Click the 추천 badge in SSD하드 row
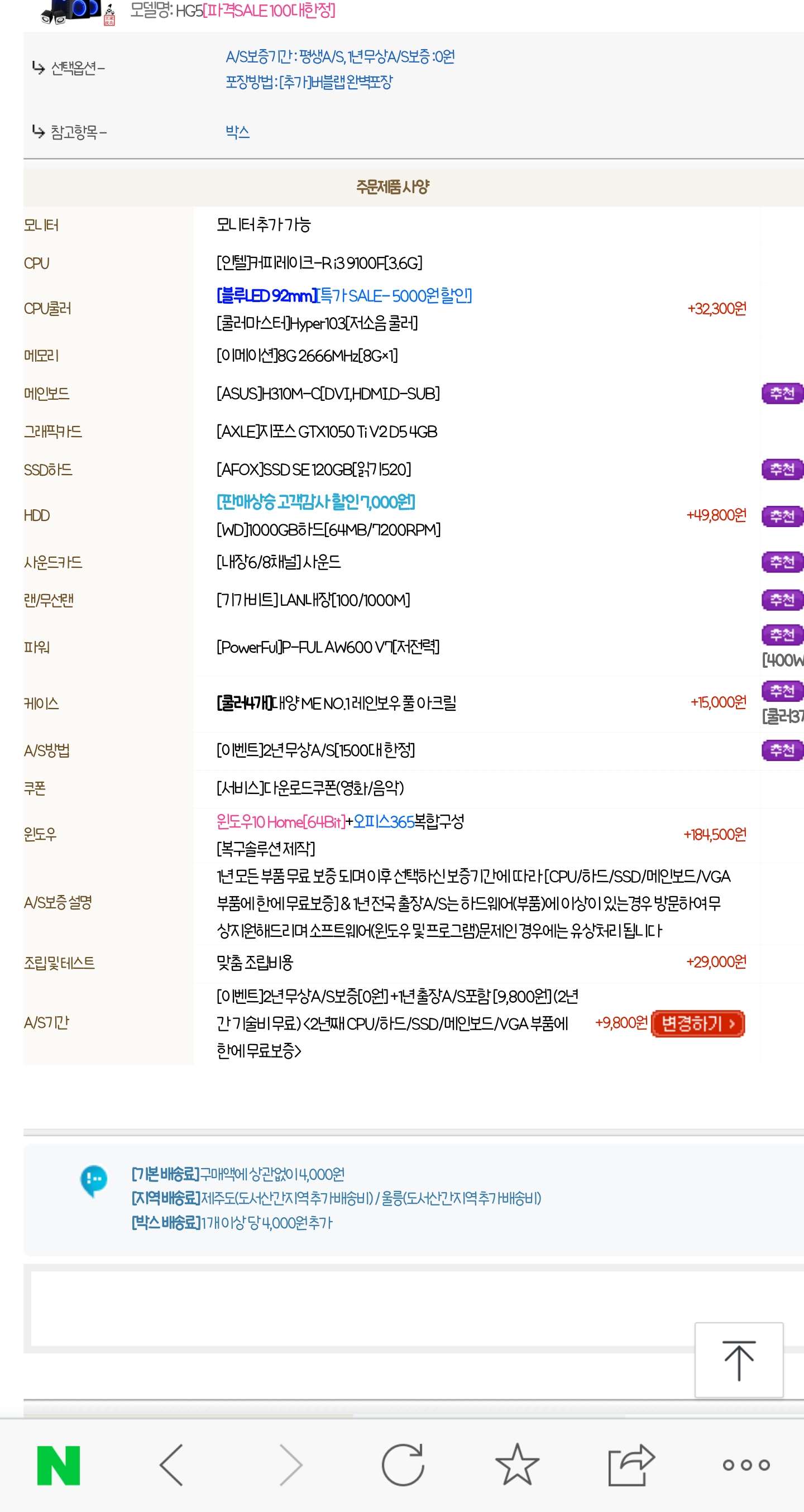Screen dimensions: 804x1512 pos(782,470)
